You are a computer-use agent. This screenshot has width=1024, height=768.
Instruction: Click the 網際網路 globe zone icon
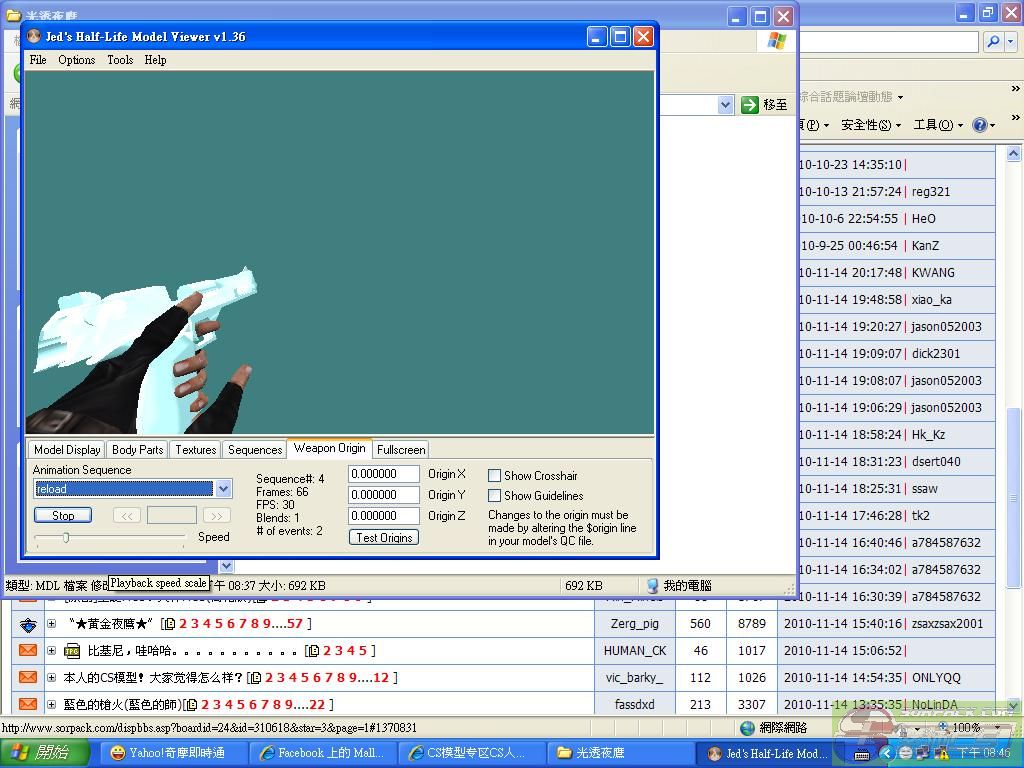pos(748,728)
